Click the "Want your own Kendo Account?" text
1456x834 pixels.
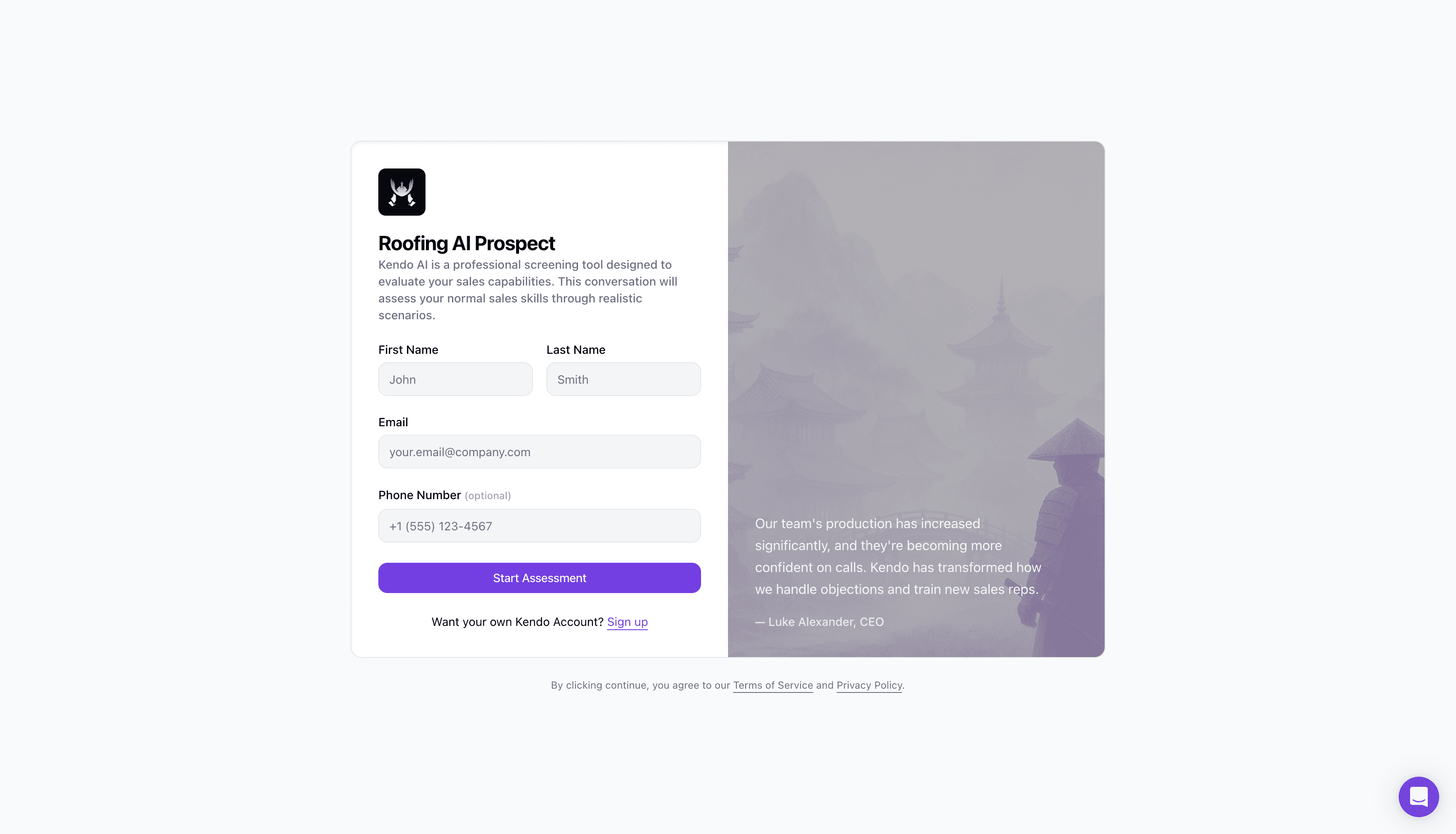point(517,622)
